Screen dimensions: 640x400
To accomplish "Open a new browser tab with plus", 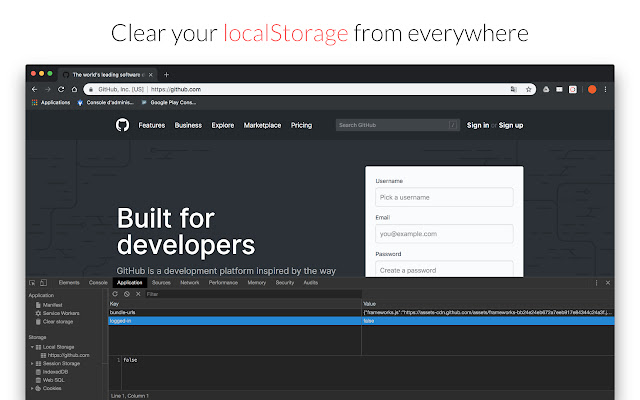I will coord(166,75).
